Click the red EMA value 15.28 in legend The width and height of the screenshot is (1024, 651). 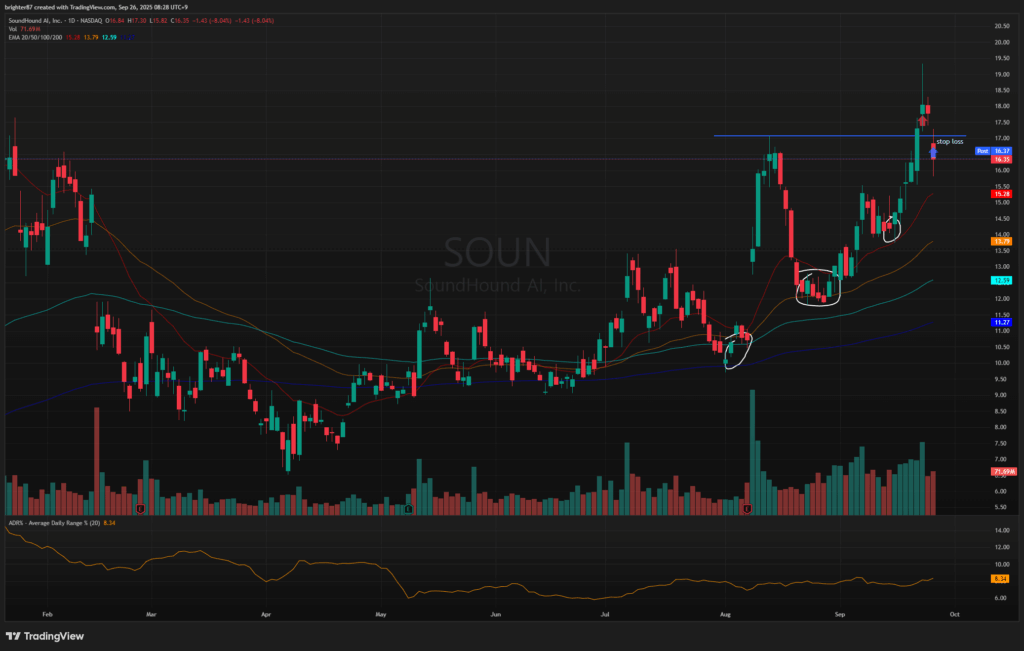[72, 38]
